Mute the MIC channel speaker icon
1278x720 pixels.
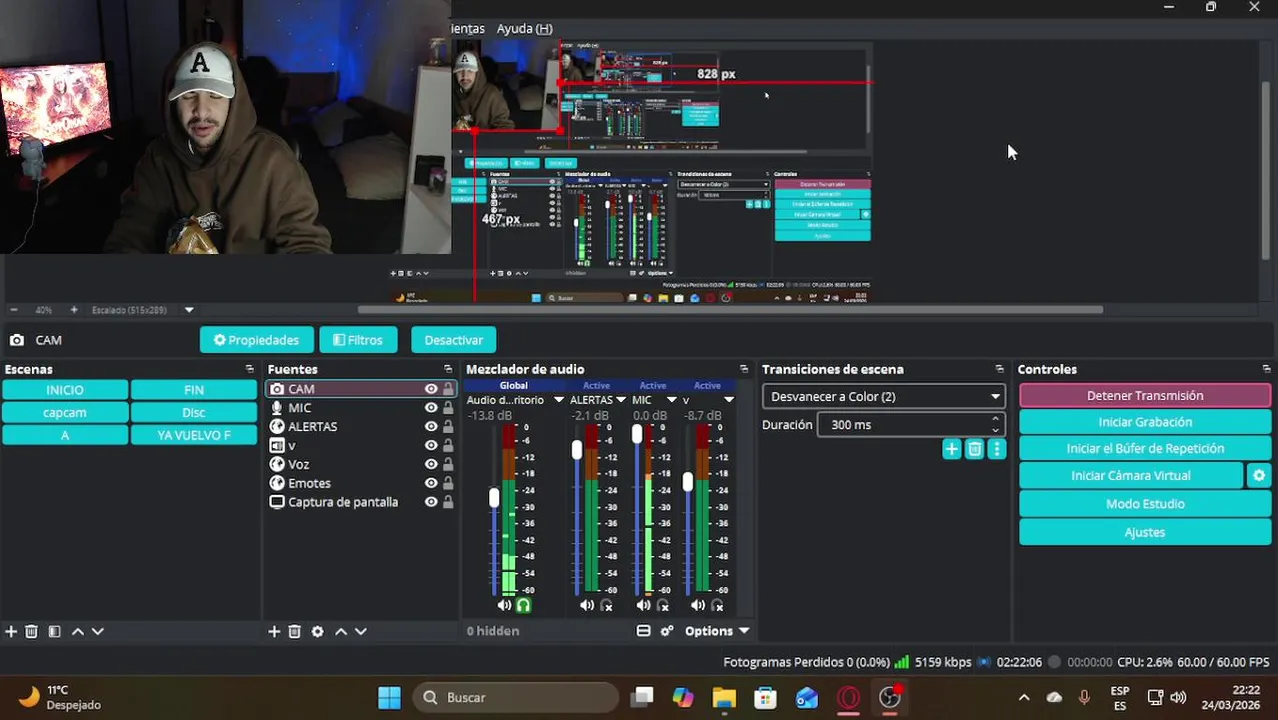pyautogui.click(x=643, y=605)
